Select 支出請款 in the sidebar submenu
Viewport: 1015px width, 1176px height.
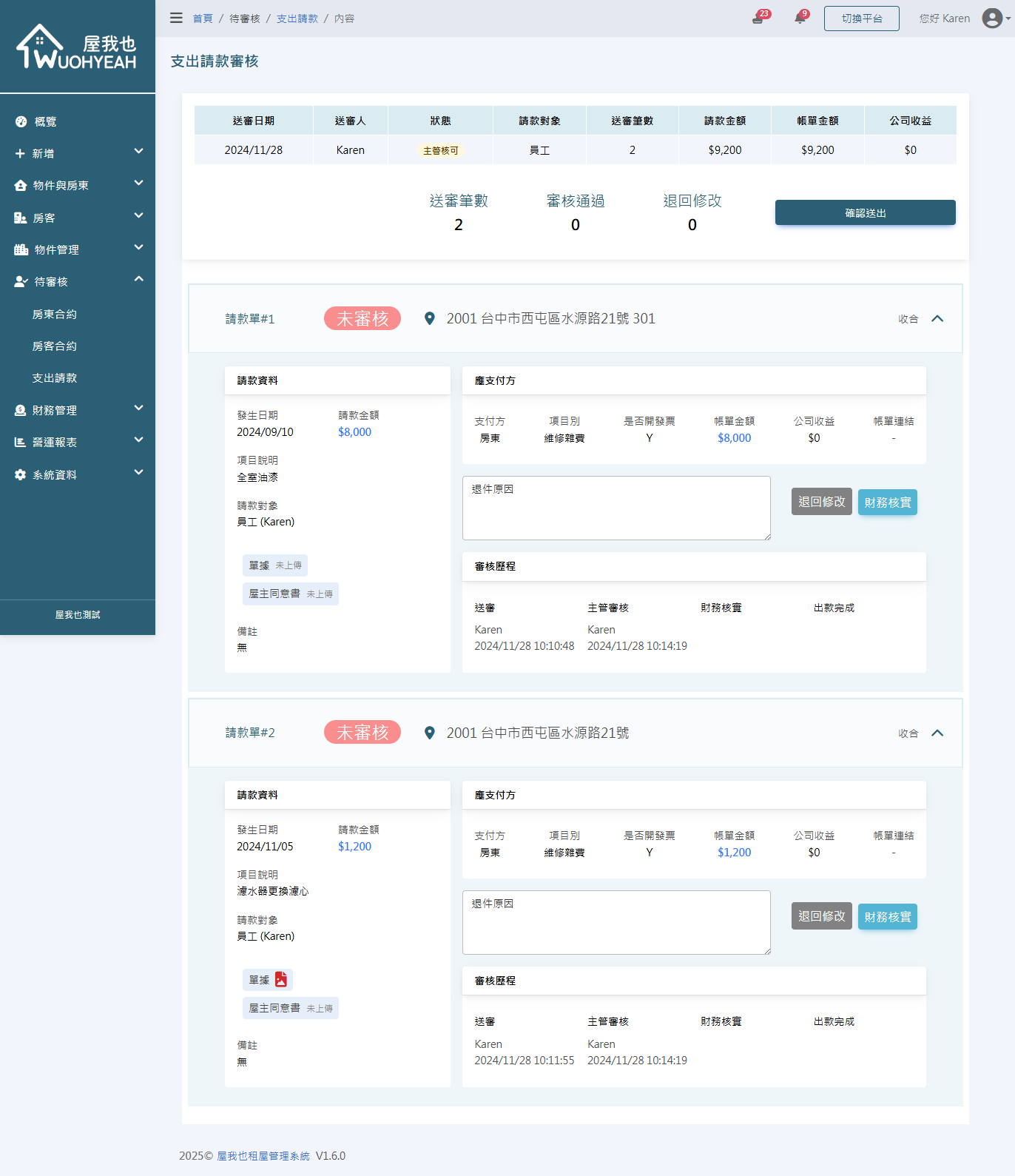tap(54, 377)
